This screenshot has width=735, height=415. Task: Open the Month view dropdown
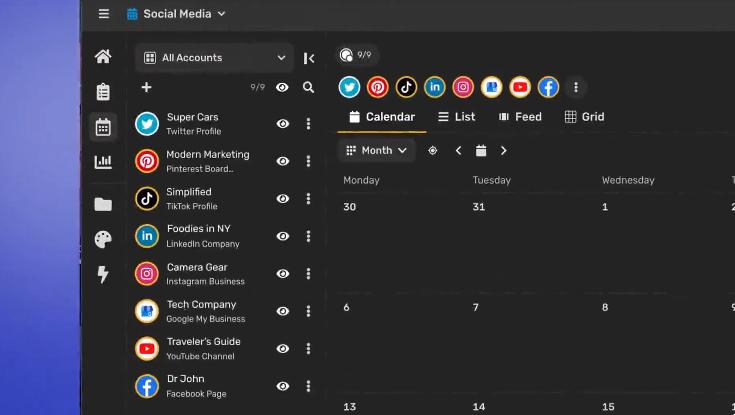pyautogui.click(x=377, y=151)
